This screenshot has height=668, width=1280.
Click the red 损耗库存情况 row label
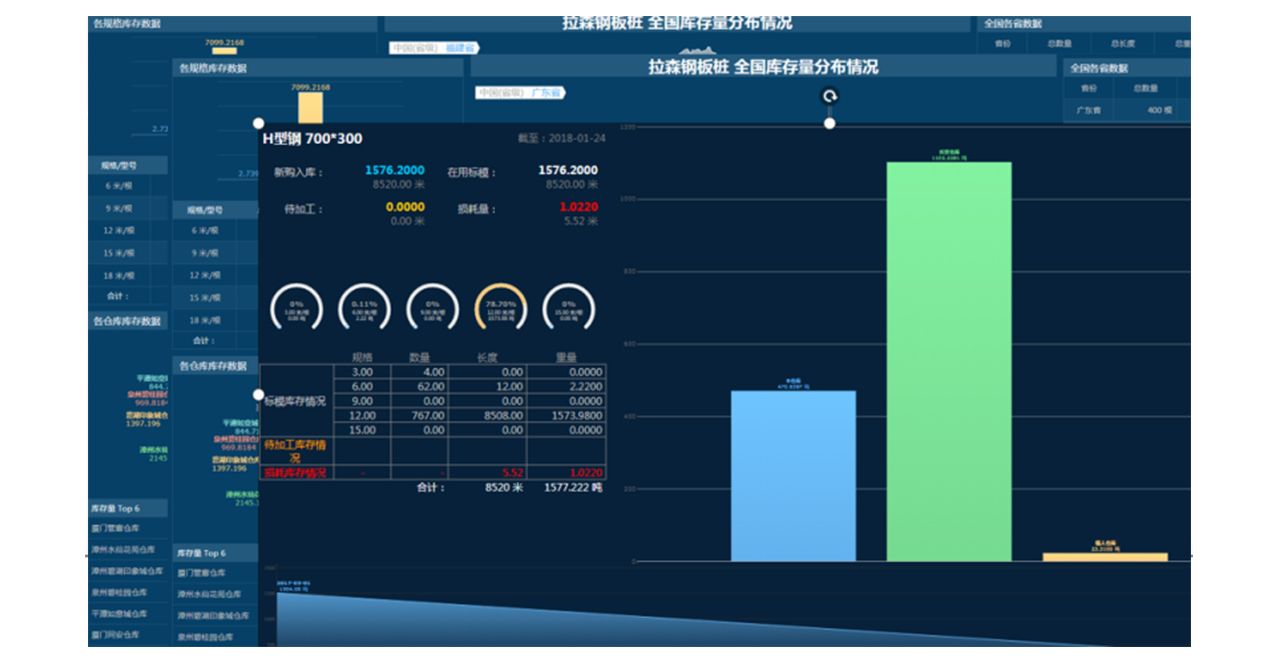[x=295, y=472]
